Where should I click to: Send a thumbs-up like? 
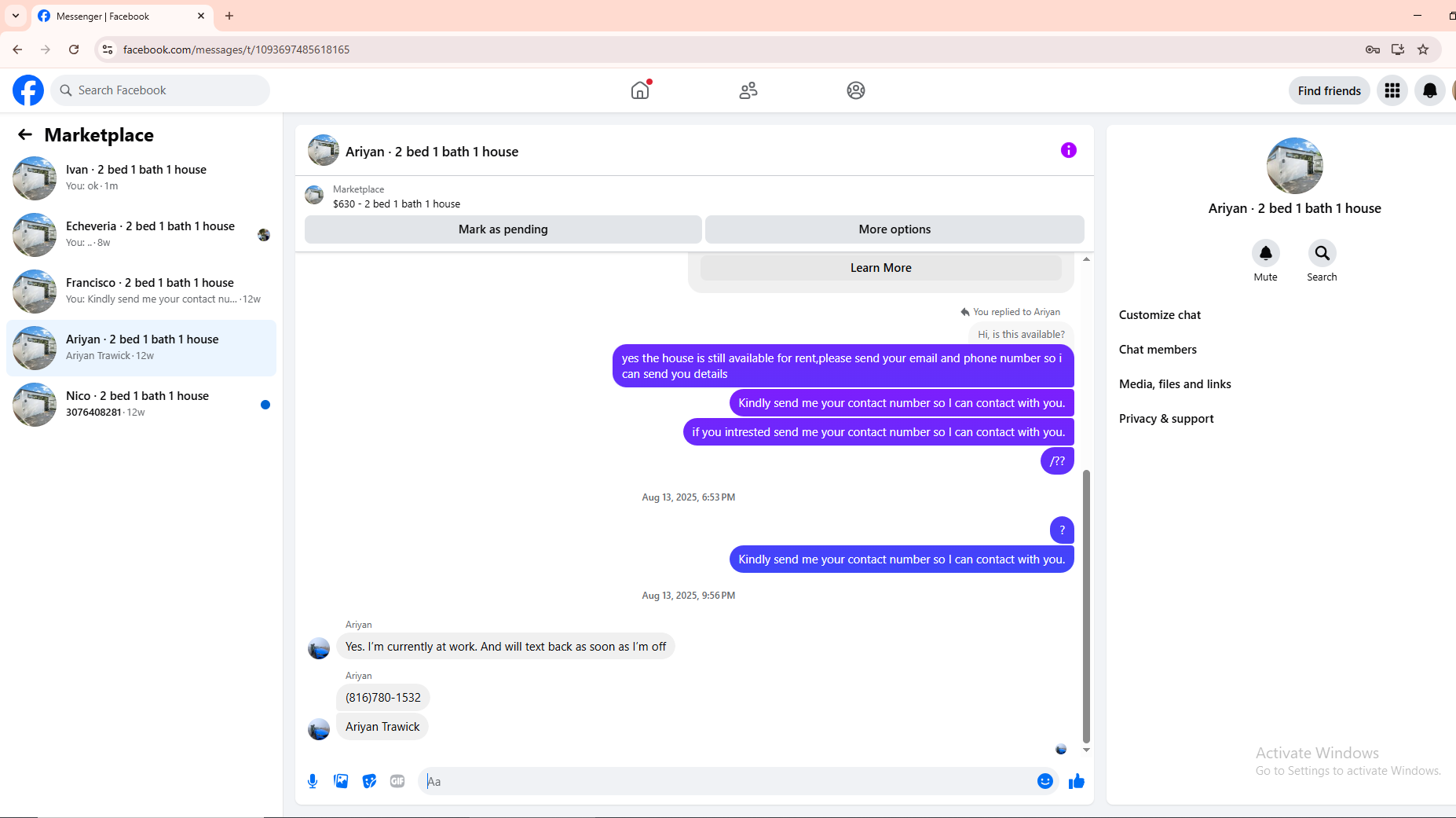click(1077, 781)
